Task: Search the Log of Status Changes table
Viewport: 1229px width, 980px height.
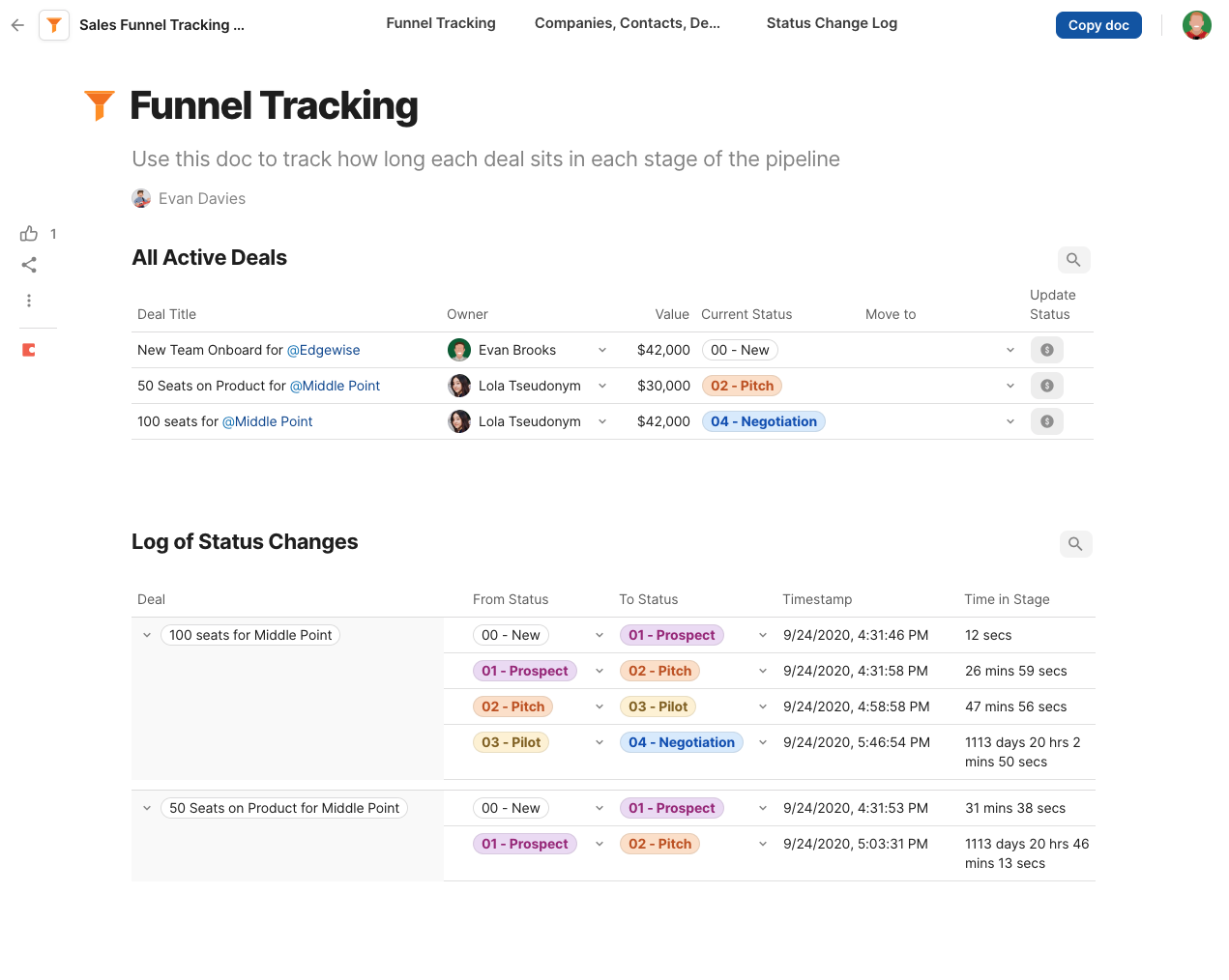Action: click(x=1075, y=544)
